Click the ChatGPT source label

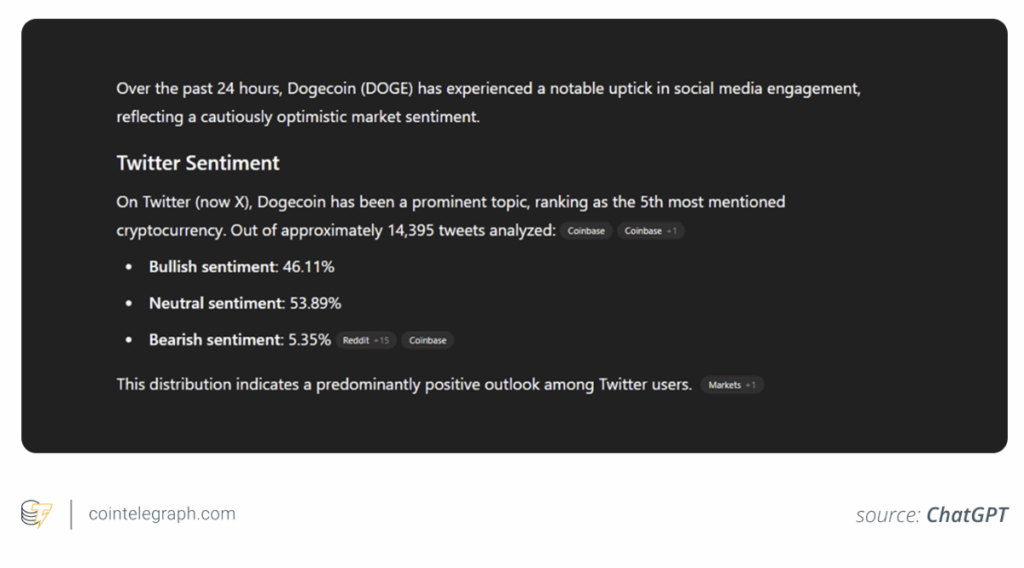coord(966,515)
